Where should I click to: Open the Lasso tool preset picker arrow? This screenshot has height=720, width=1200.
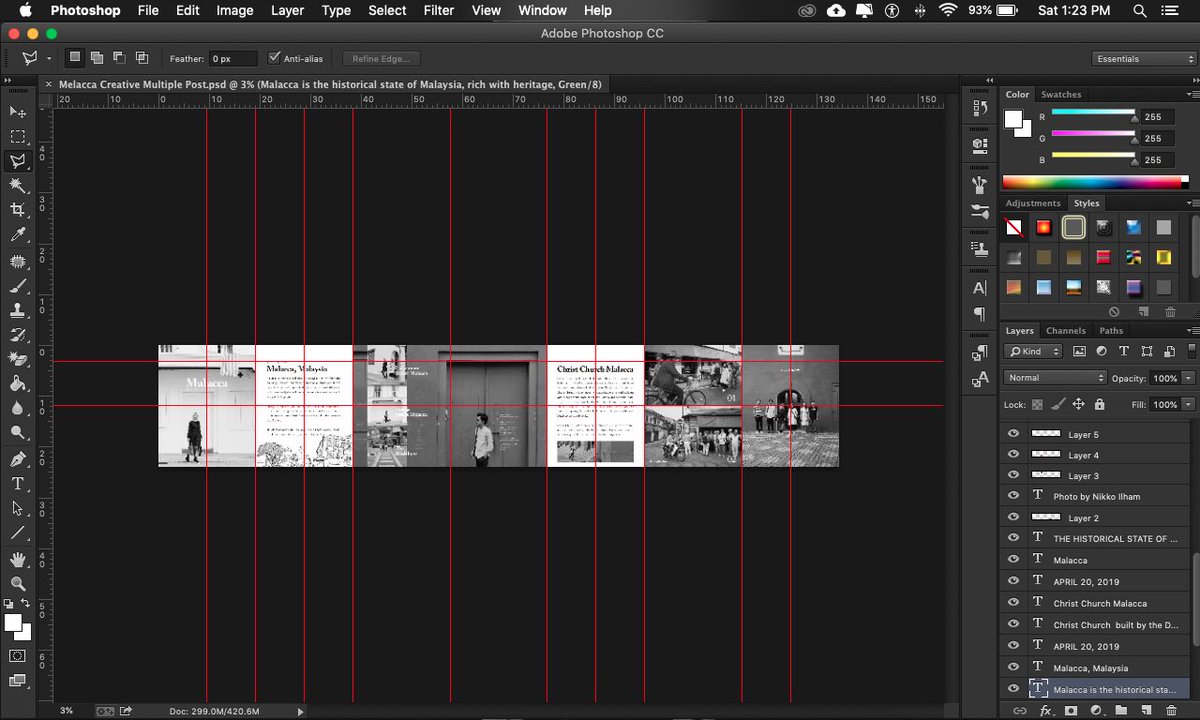point(48,59)
